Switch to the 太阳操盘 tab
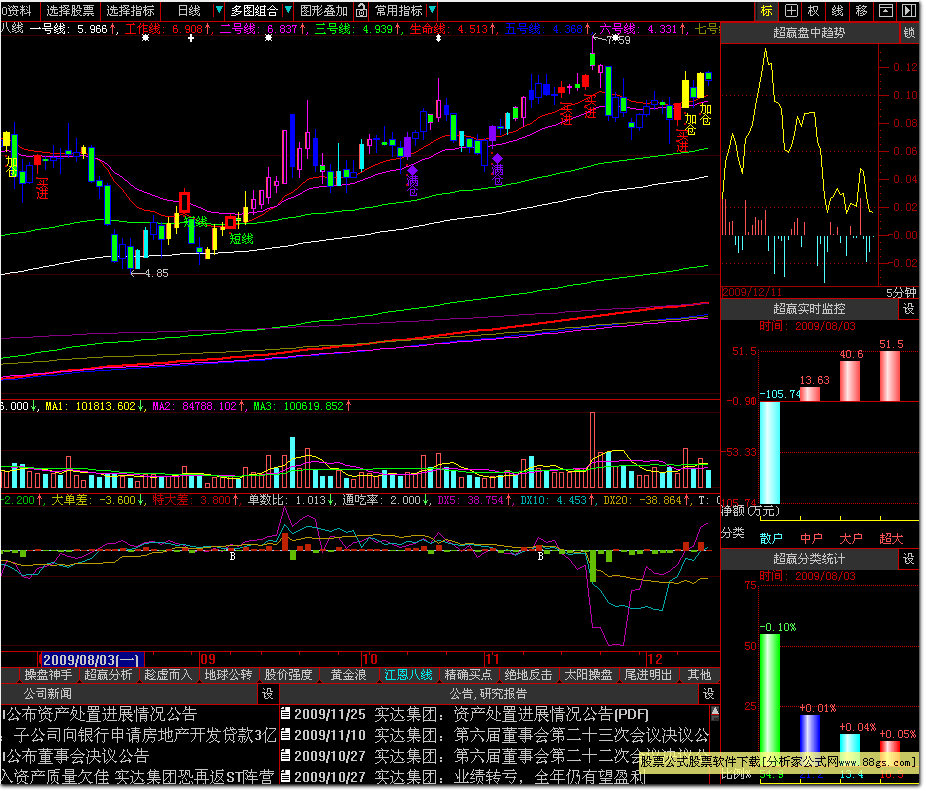 click(x=588, y=675)
